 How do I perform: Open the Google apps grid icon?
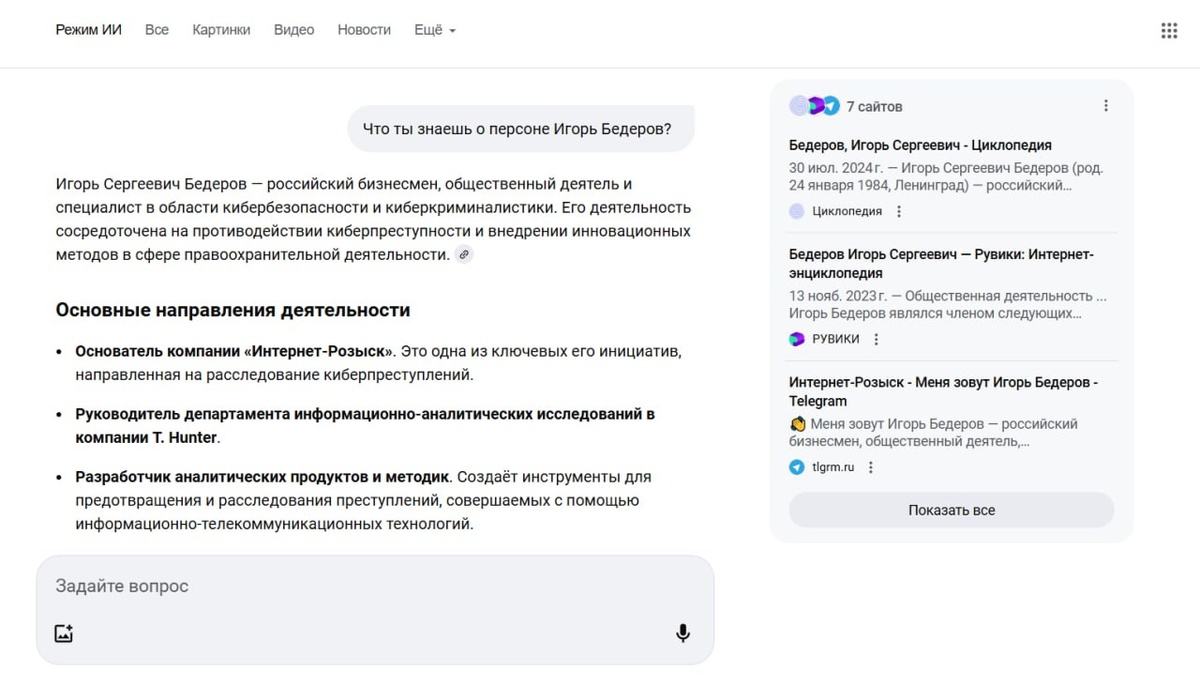pyautogui.click(x=1169, y=31)
